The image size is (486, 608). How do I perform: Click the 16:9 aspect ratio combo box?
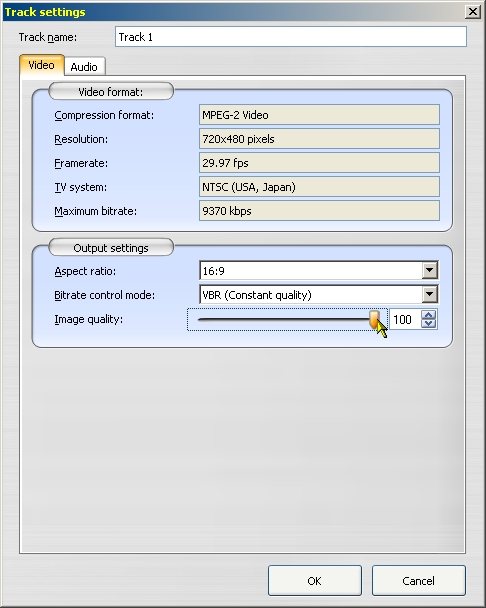[x=319, y=271]
